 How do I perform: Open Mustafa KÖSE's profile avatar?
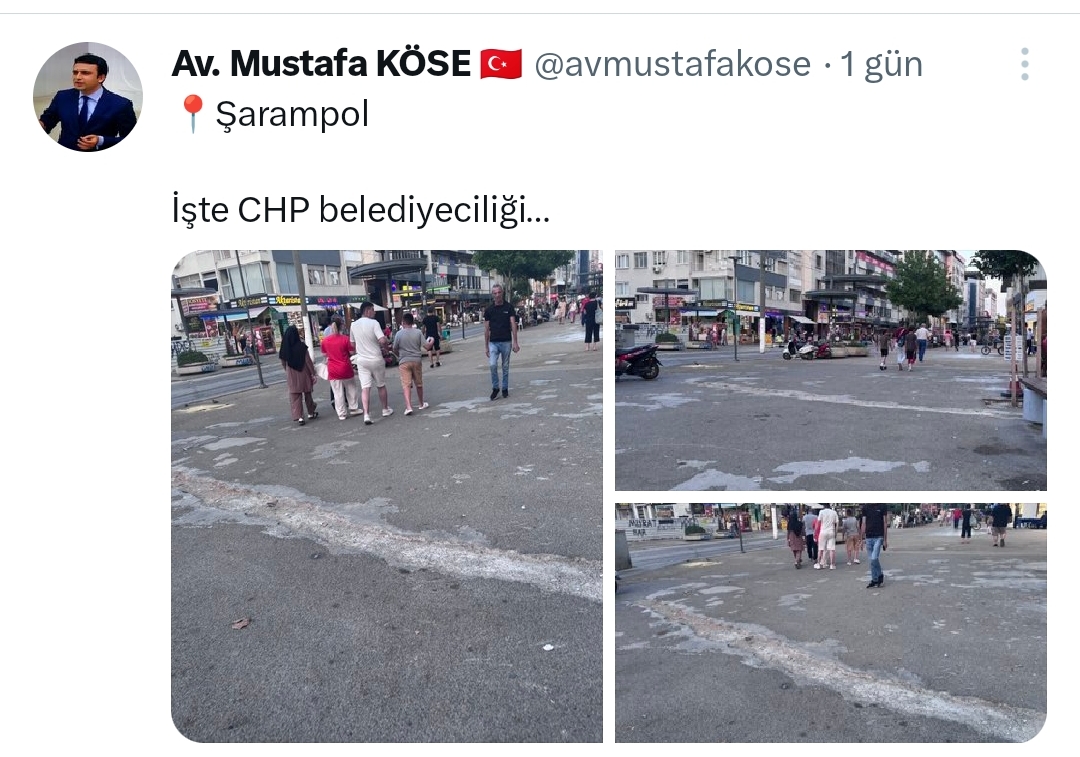(x=87, y=96)
